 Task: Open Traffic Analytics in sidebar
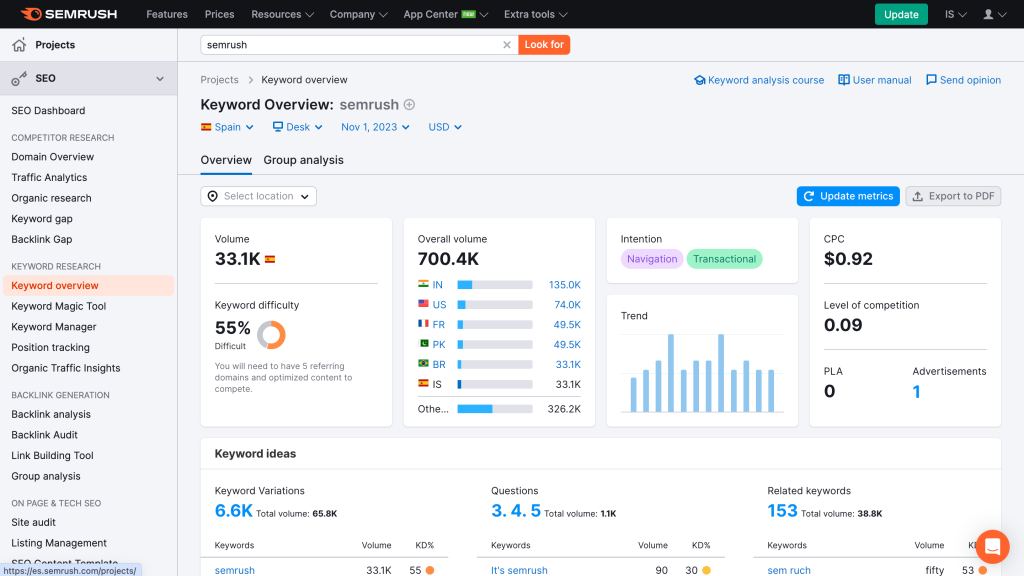tap(49, 178)
